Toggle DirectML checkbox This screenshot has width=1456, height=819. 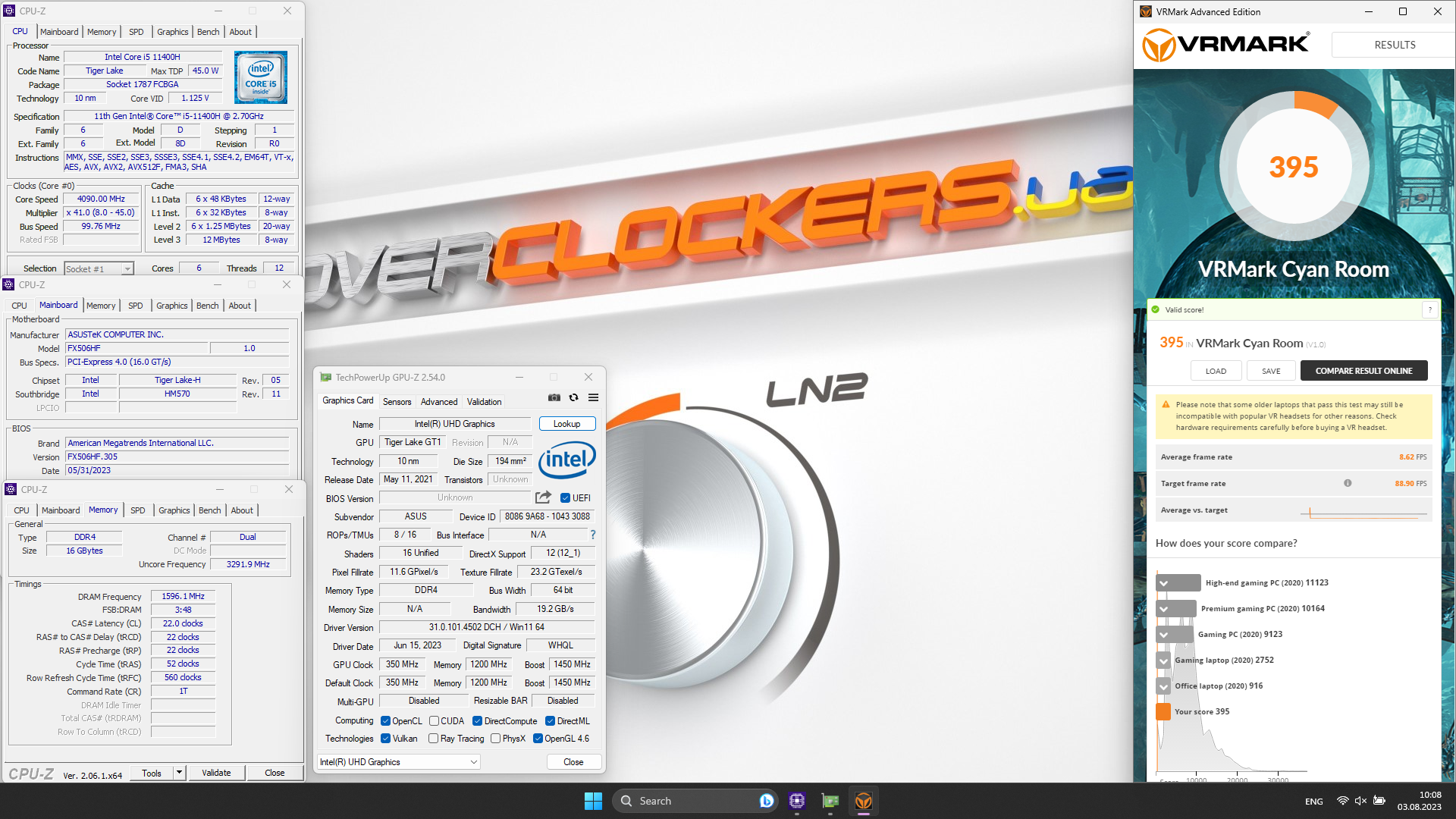coord(550,721)
